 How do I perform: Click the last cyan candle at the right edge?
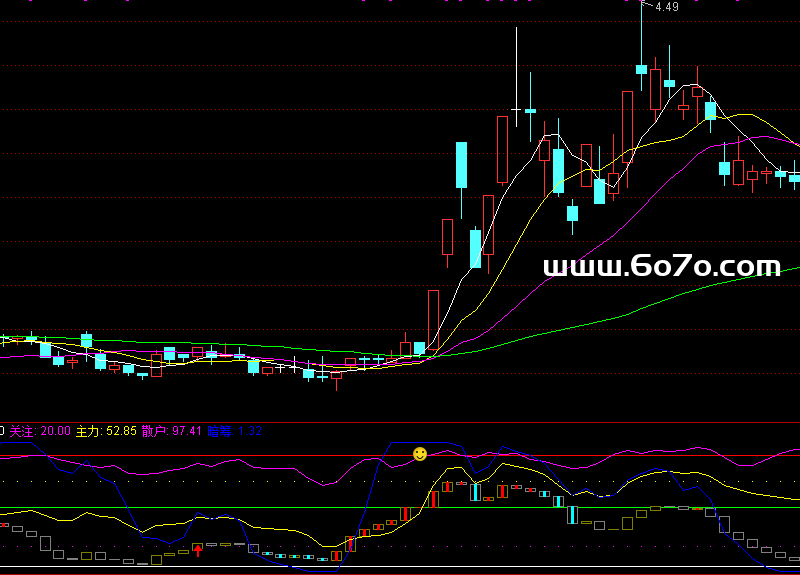795,178
